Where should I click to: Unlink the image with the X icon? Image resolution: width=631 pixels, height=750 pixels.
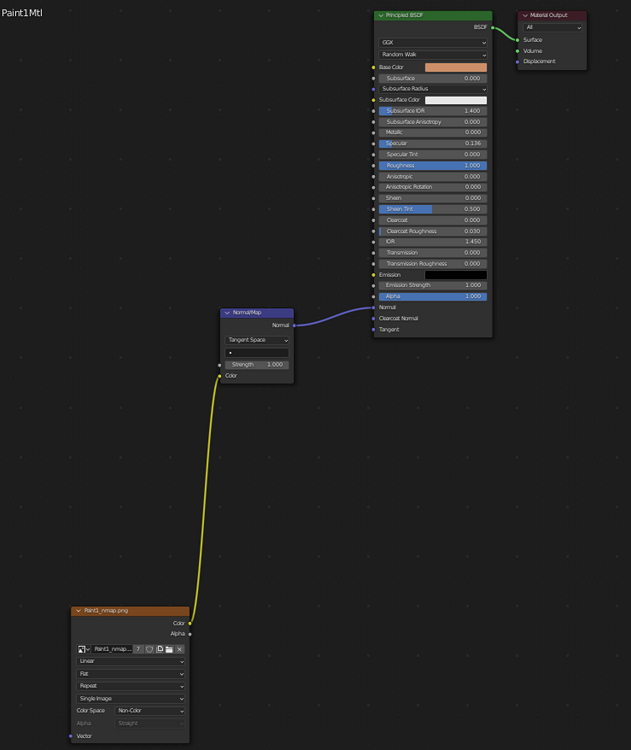[x=179, y=649]
